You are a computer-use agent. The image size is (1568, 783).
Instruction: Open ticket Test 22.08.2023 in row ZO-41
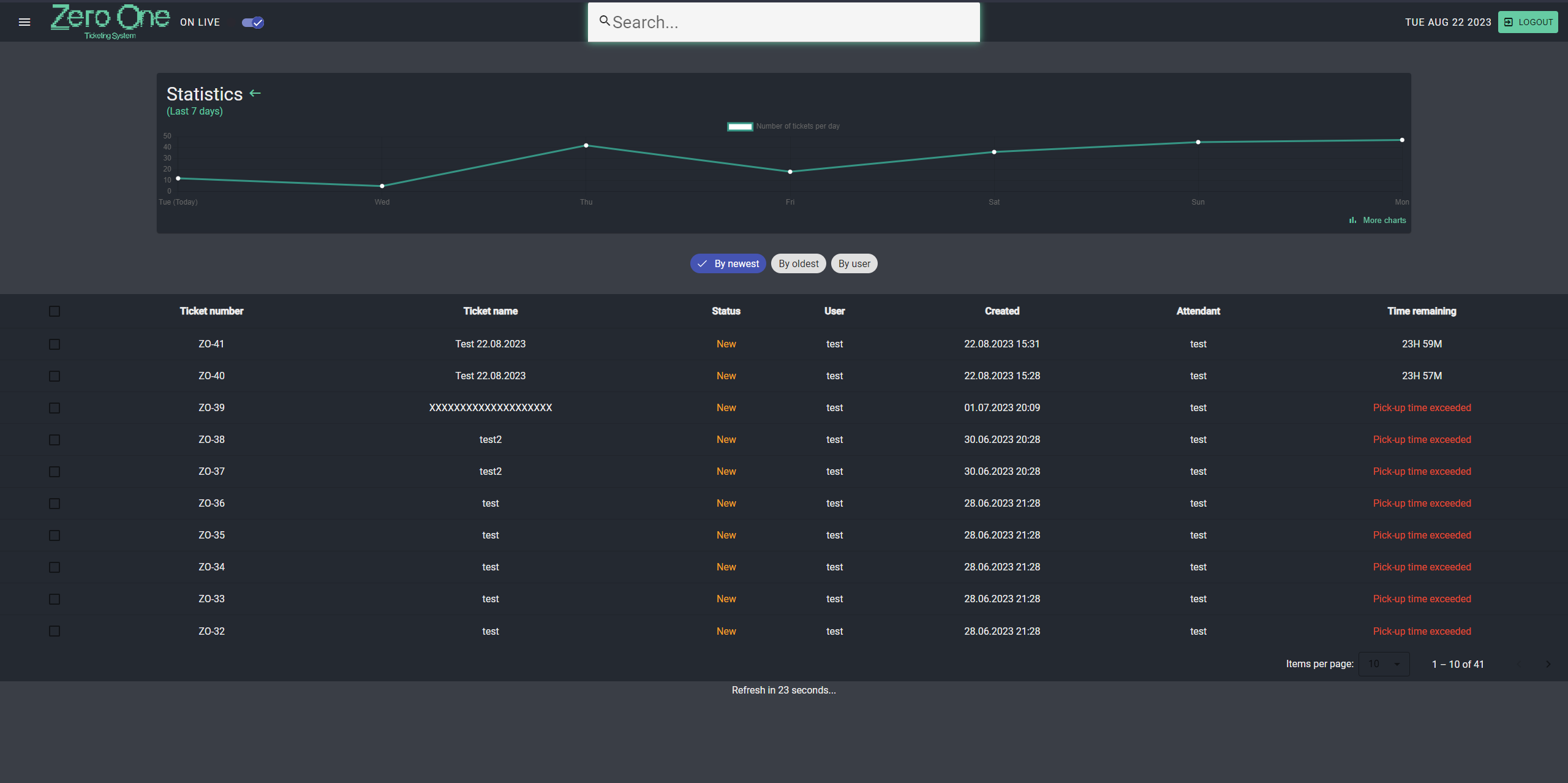coord(490,344)
